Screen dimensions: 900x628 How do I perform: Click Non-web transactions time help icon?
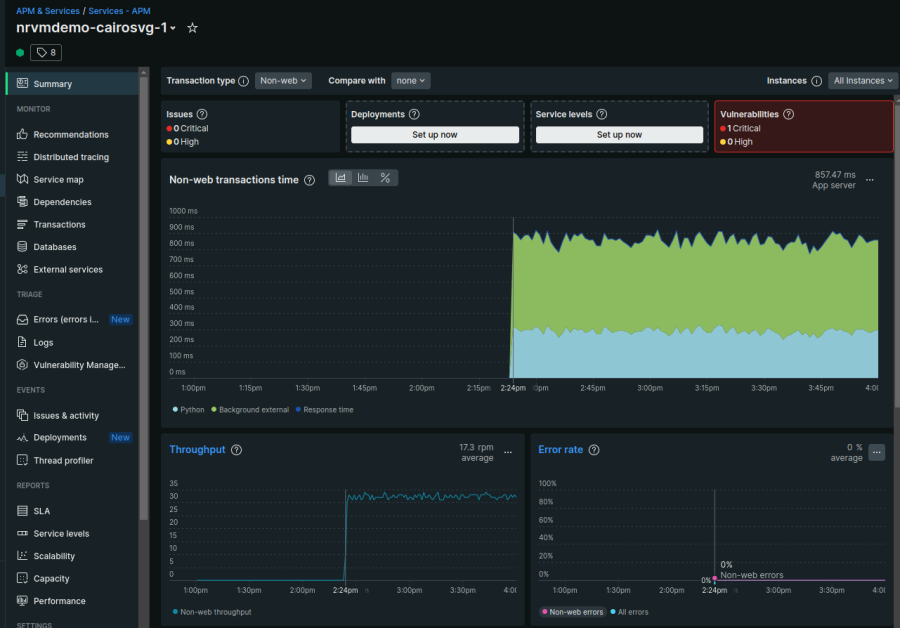[309, 180]
